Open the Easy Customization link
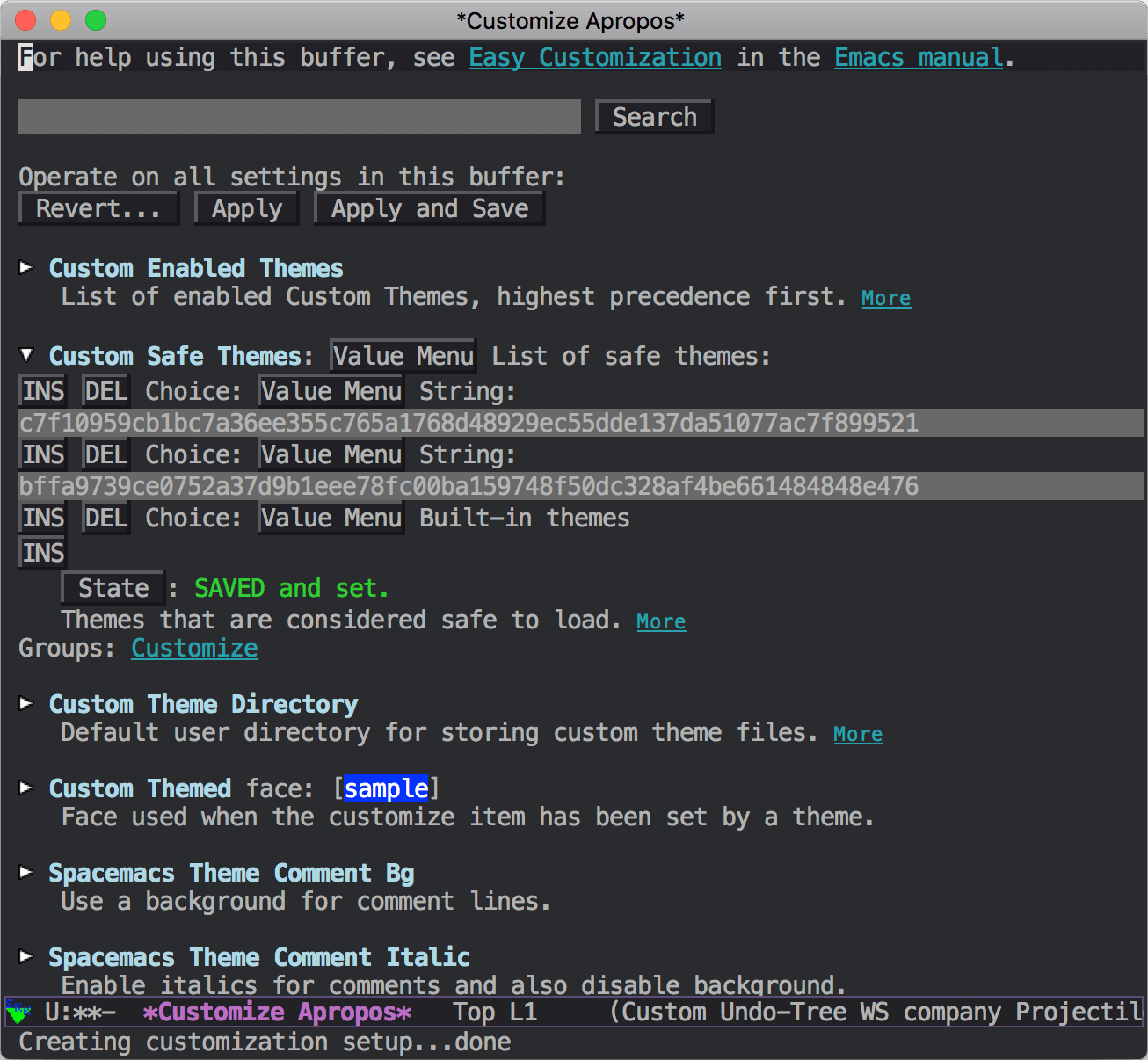1148x1060 pixels. (x=594, y=57)
